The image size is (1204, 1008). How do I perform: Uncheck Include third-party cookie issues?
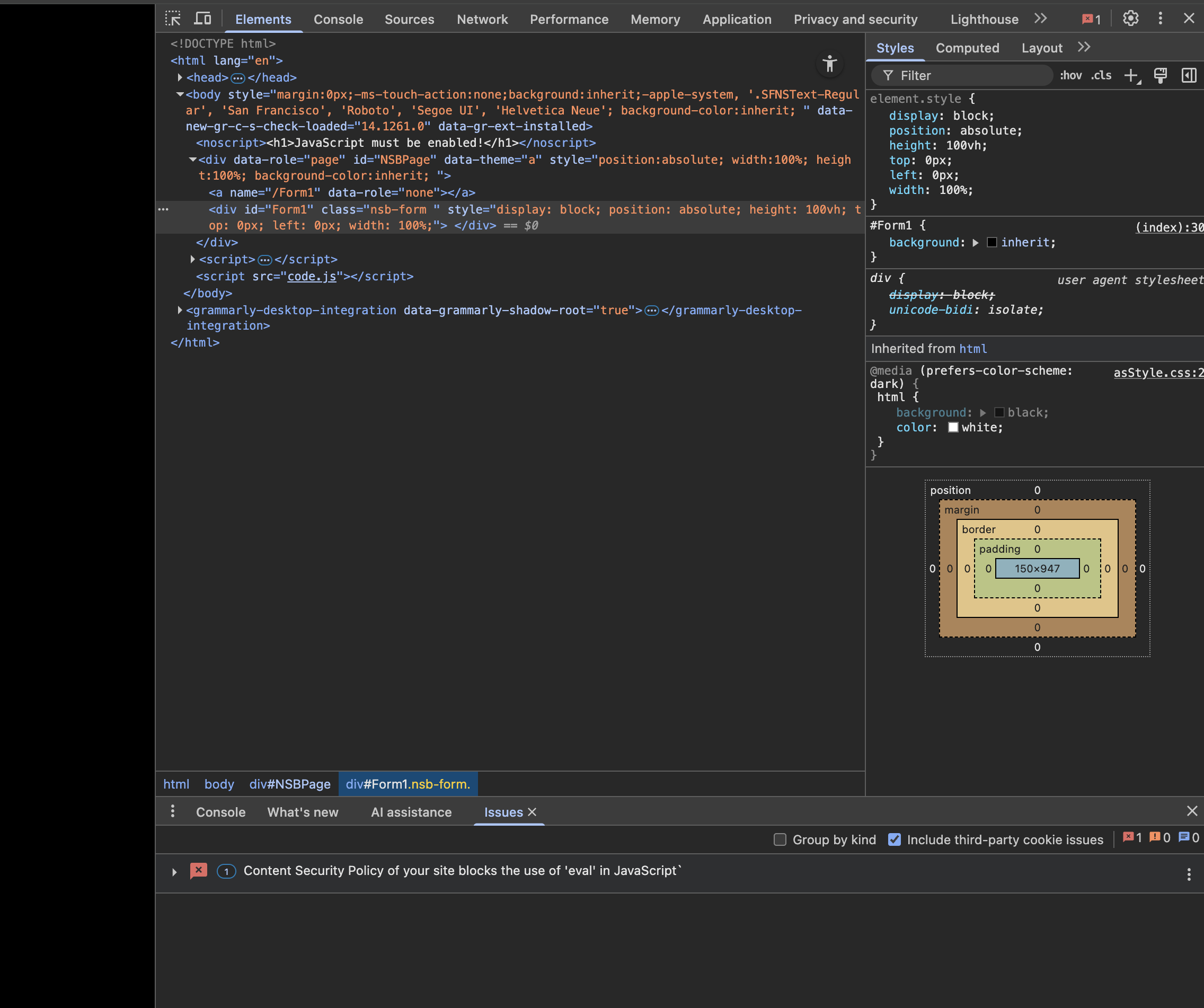point(894,839)
